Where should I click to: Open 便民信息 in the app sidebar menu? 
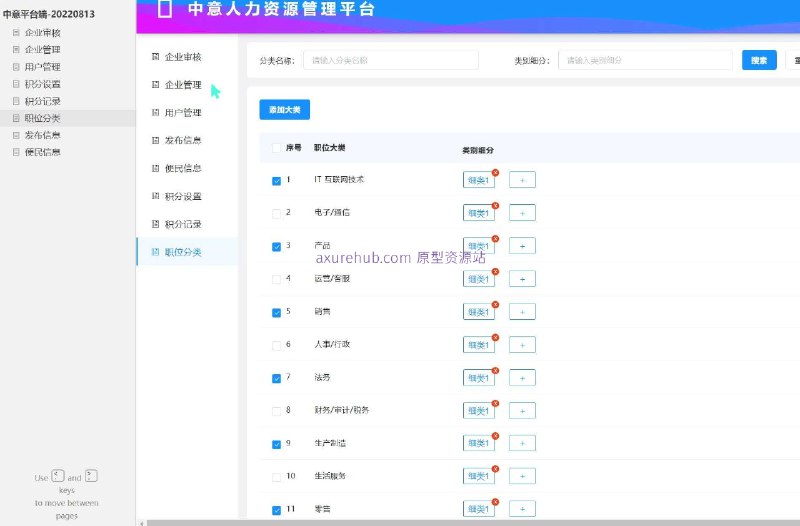[187, 168]
